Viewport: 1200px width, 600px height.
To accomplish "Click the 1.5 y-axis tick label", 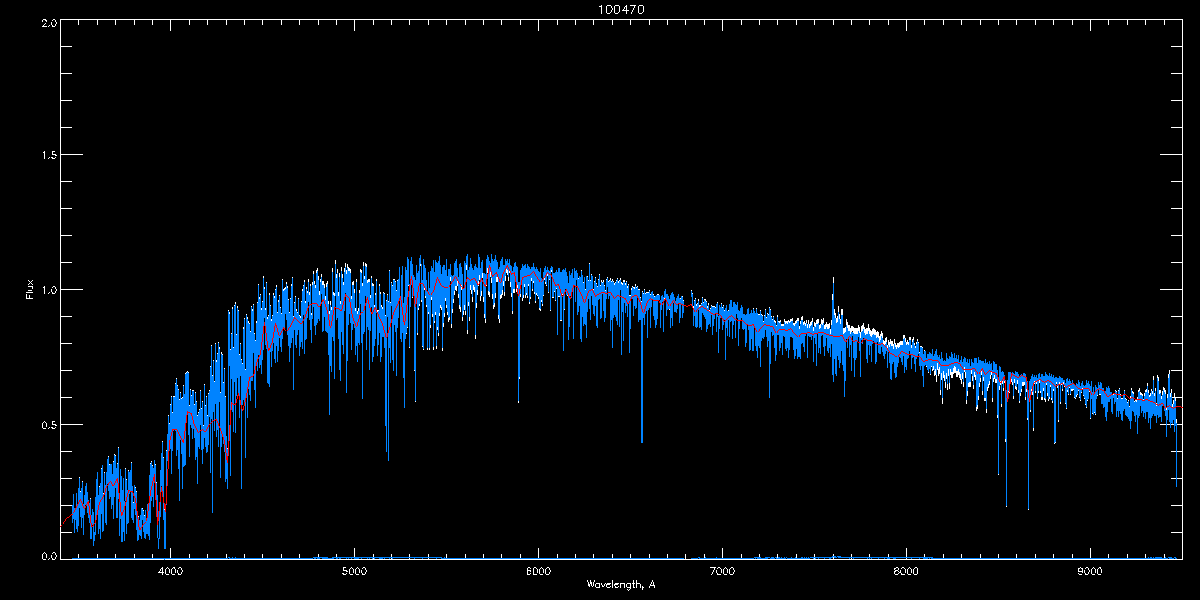I will pyautogui.click(x=47, y=156).
